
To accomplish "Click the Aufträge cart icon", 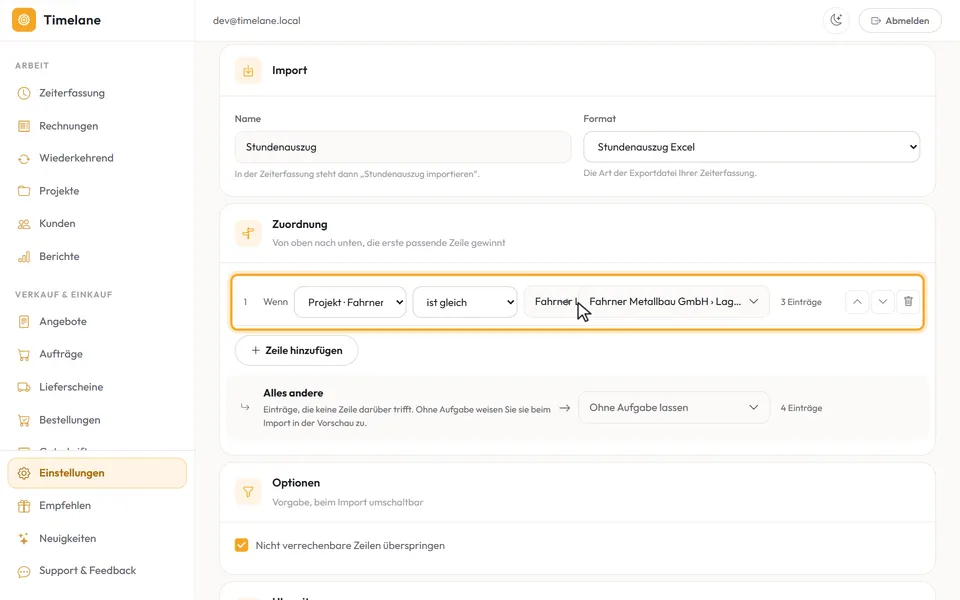I will point(24,354).
